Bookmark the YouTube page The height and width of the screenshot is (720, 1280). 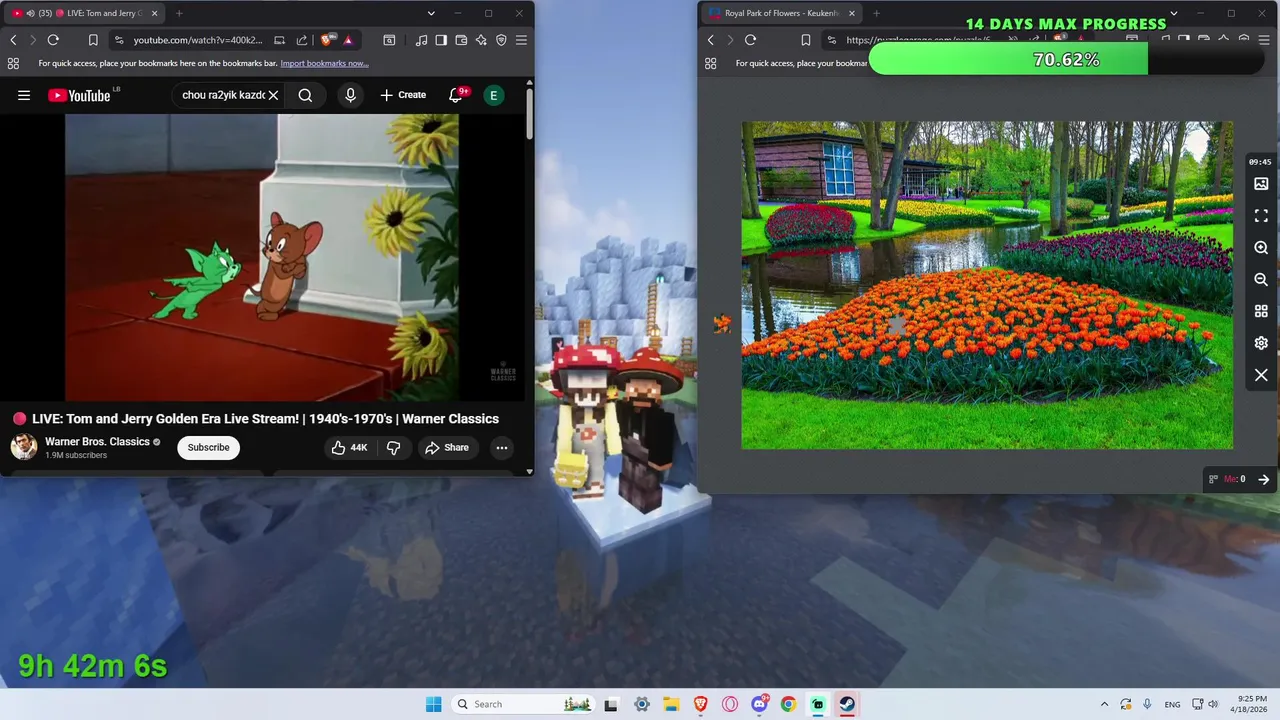tap(93, 40)
